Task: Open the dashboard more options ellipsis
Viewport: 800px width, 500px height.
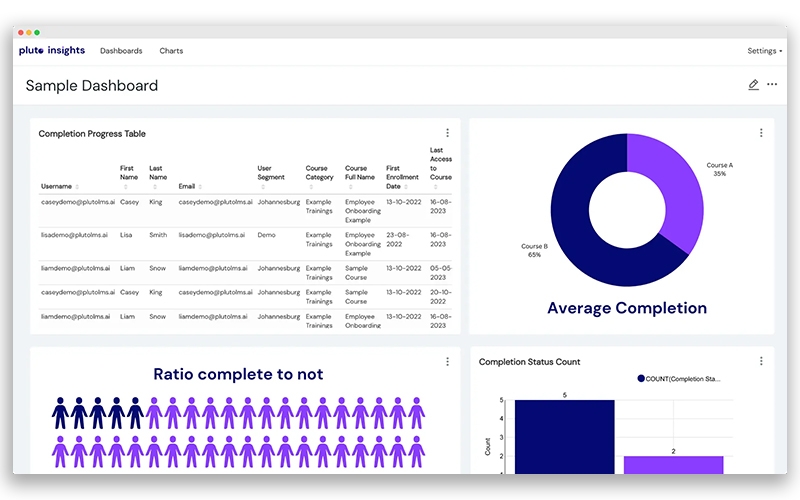Action: pos(772,85)
